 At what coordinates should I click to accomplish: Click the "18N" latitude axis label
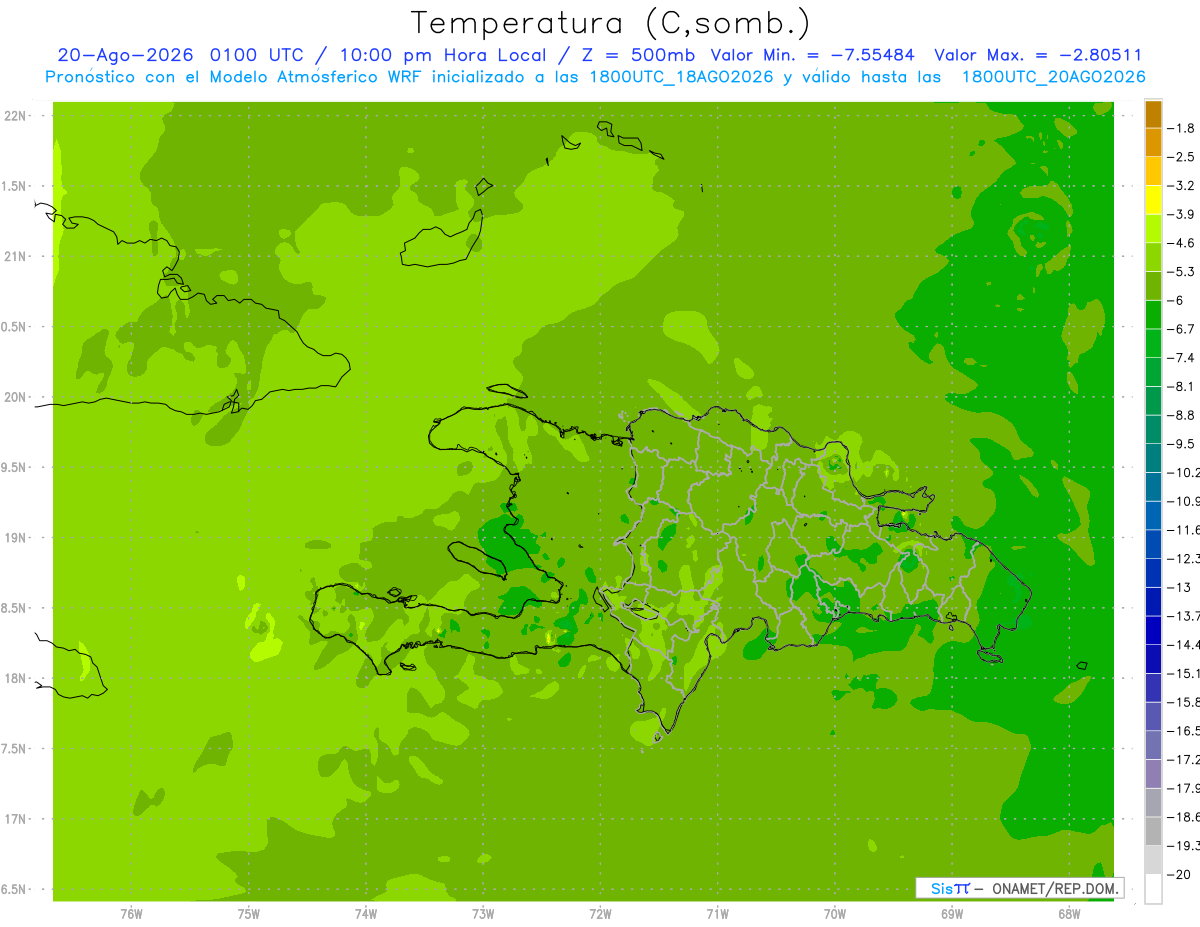coord(17,679)
